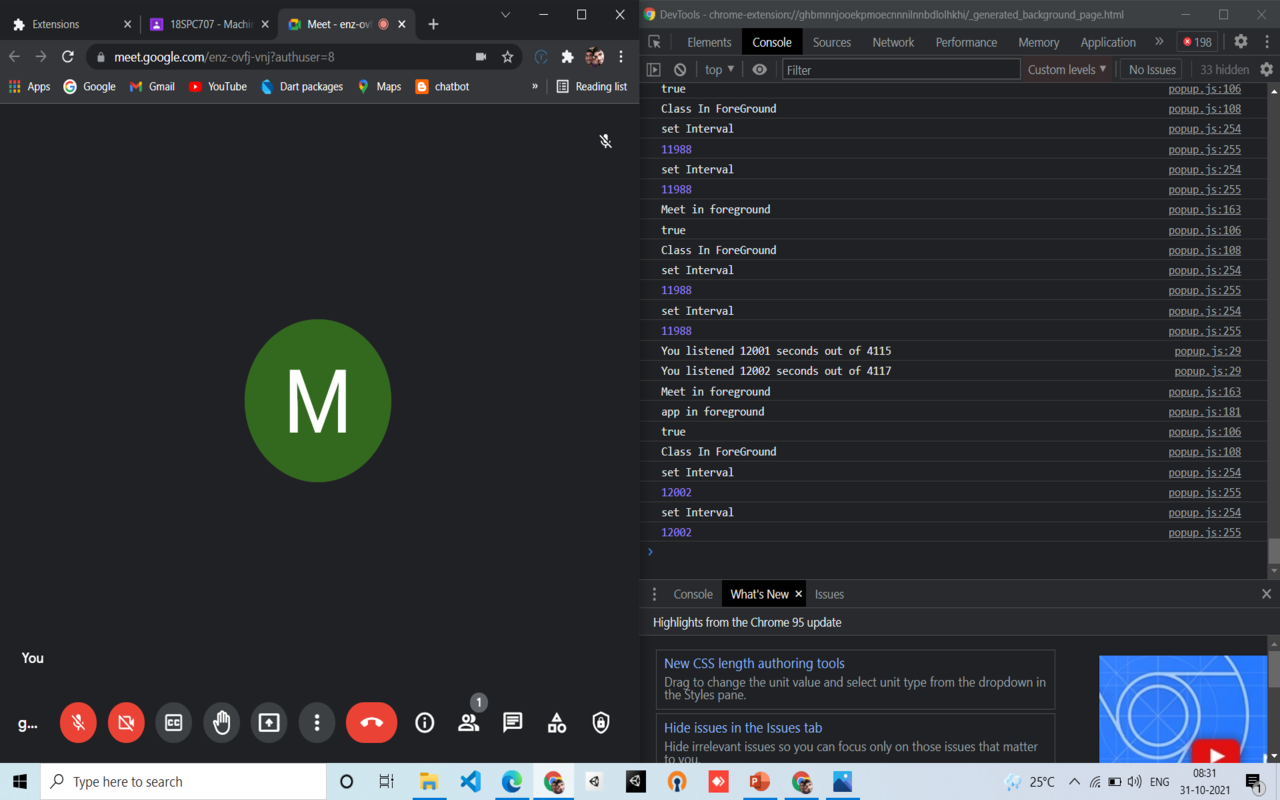Close the What's New tab
This screenshot has width=1280, height=800.
[798, 594]
